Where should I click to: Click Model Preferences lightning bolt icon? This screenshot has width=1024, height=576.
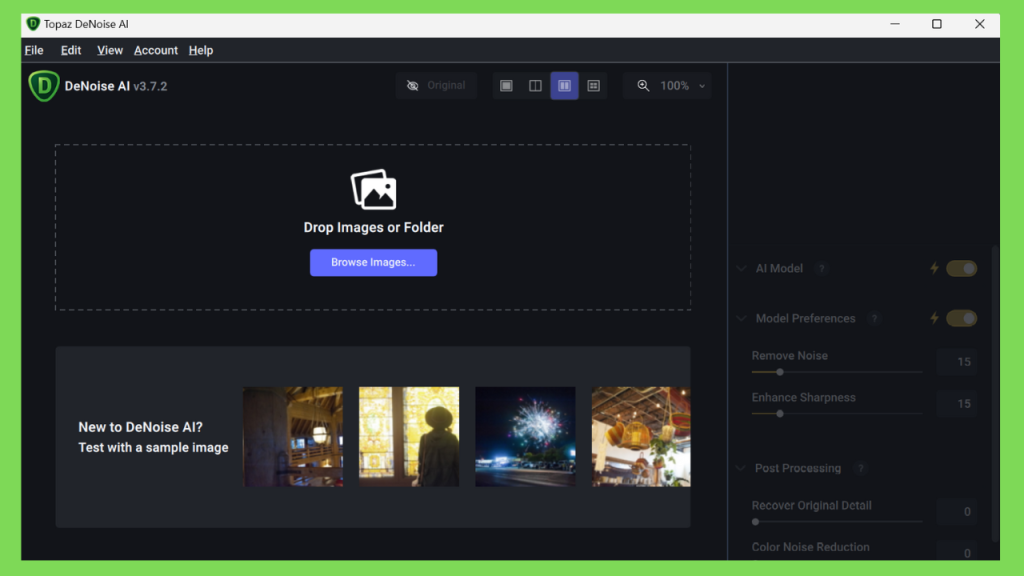click(935, 318)
